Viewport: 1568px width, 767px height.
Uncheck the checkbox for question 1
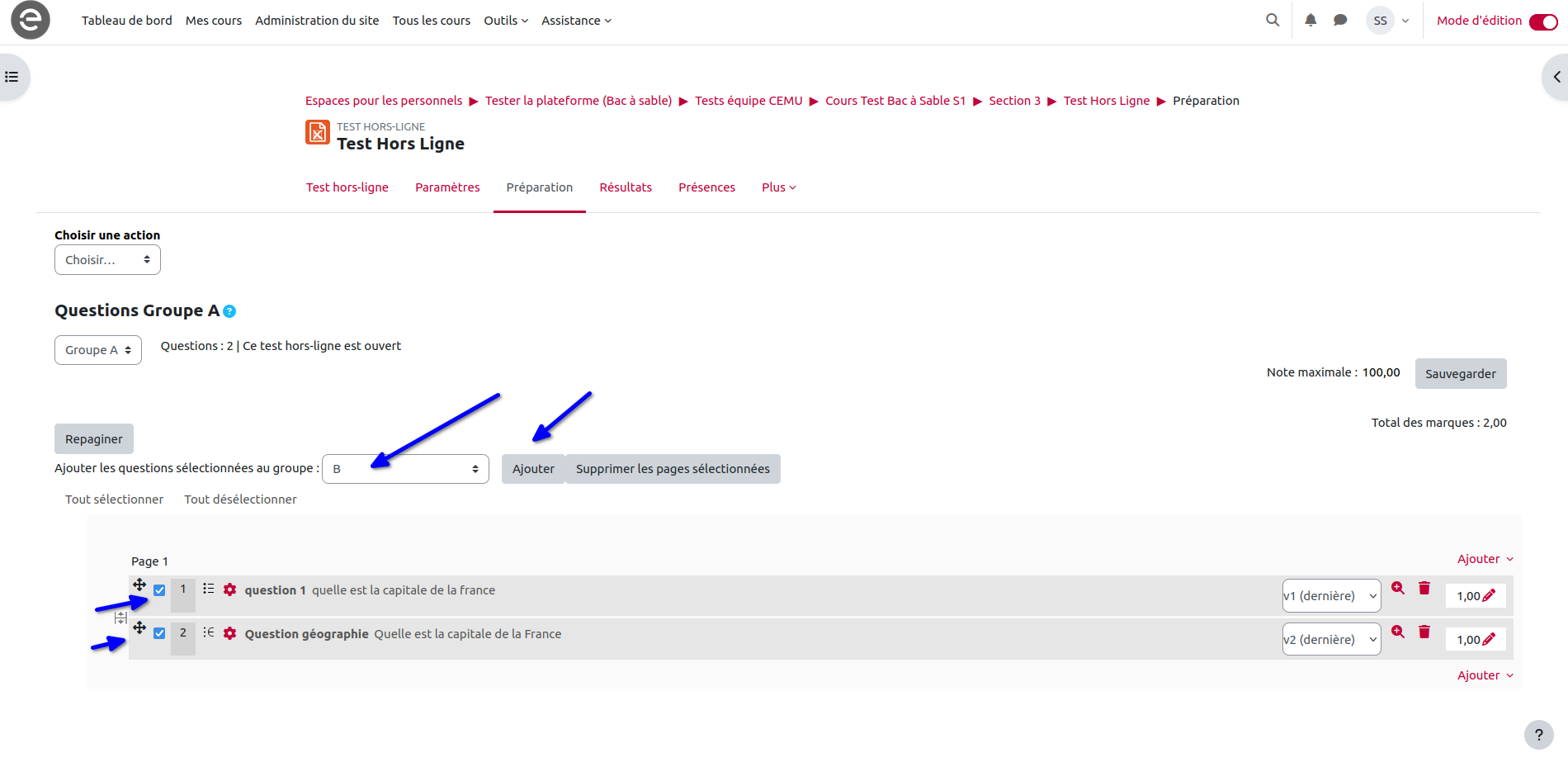(x=159, y=590)
